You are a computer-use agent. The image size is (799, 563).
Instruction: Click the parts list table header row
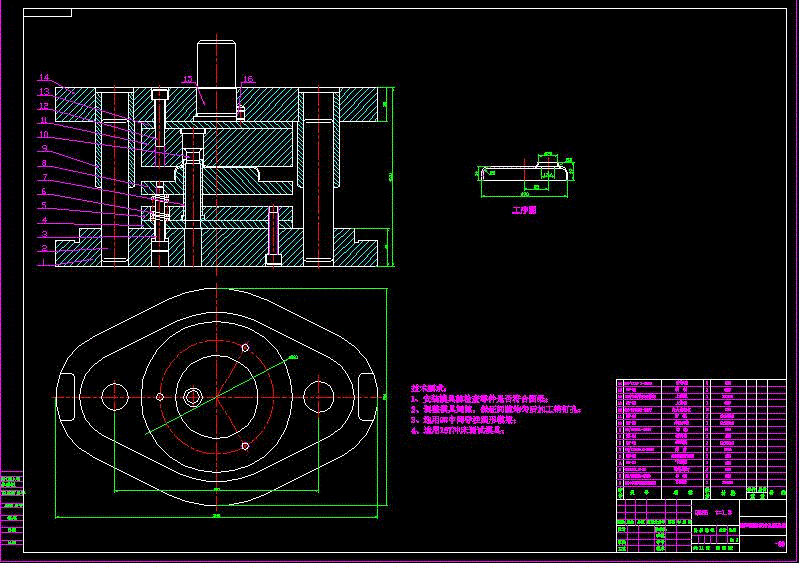701,493
